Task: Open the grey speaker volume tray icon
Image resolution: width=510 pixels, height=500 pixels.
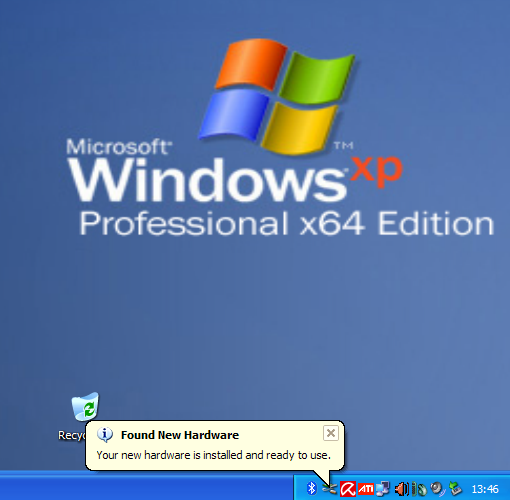Action: click(437, 489)
